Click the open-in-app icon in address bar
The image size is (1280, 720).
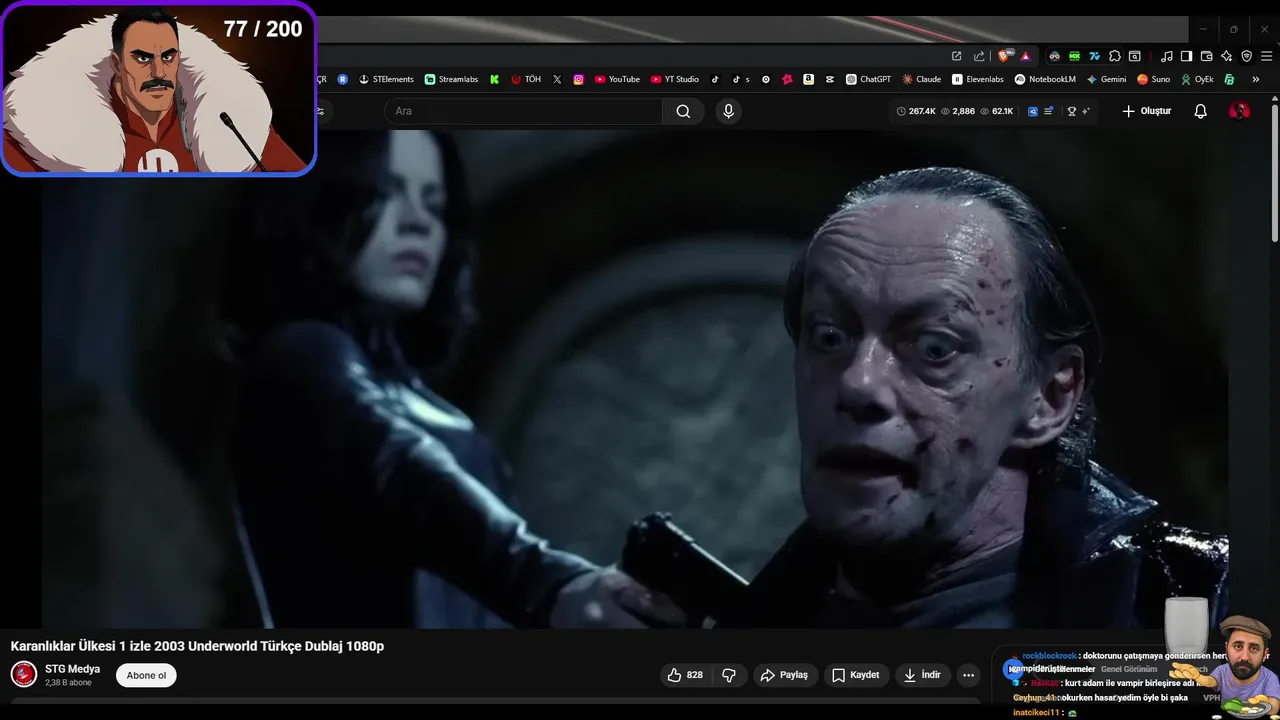coord(956,56)
